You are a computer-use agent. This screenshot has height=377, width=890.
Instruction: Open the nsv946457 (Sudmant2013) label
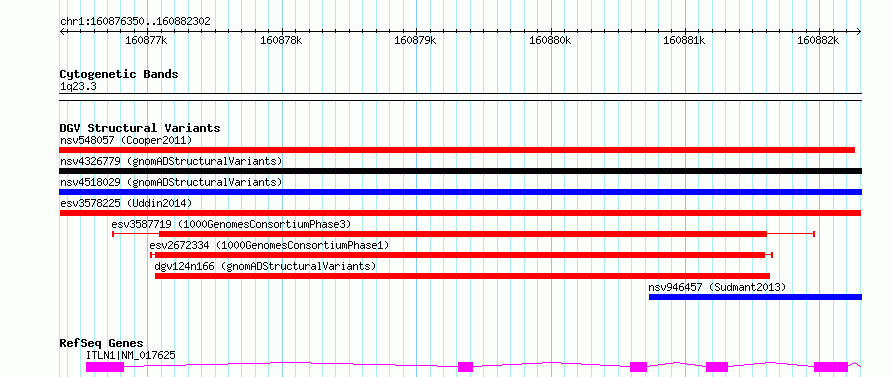tap(717, 287)
